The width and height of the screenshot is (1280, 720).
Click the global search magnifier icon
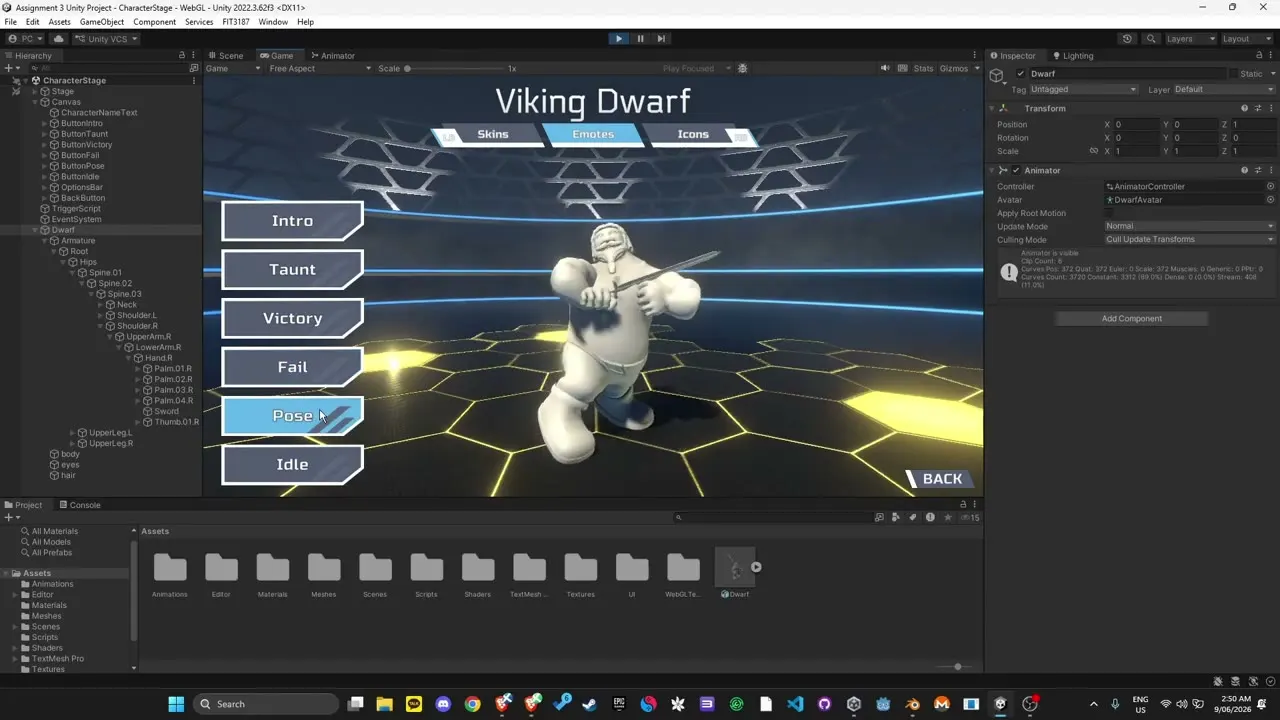[x=1149, y=39]
